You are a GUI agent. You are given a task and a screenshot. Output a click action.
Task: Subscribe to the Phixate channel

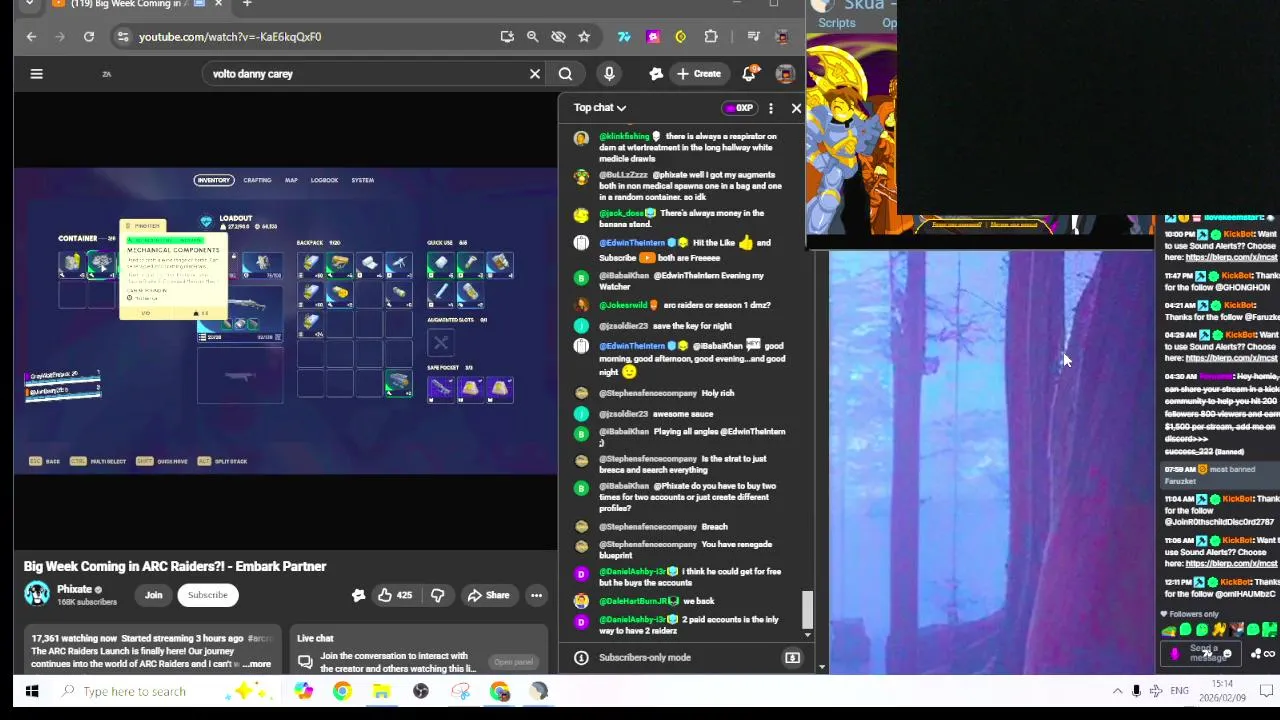click(x=208, y=595)
